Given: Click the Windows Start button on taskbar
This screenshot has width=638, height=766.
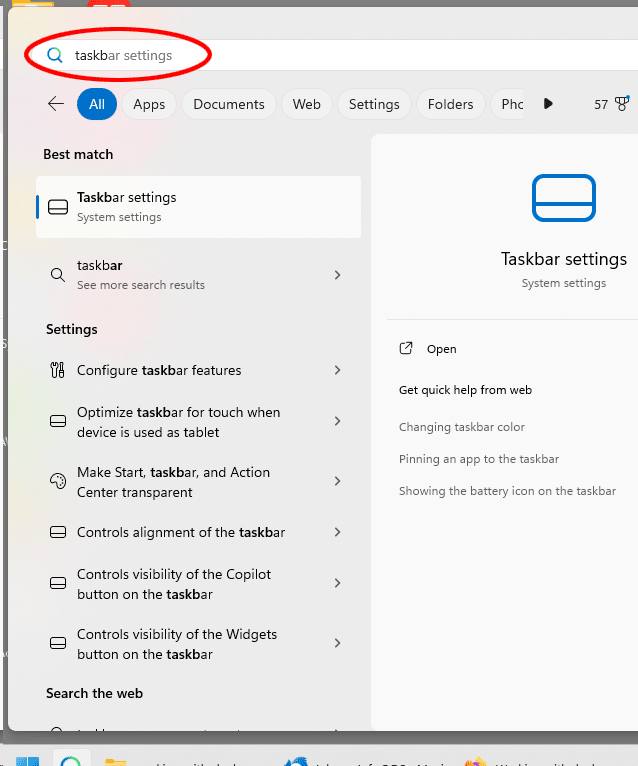Looking at the screenshot, I should 27,762.
